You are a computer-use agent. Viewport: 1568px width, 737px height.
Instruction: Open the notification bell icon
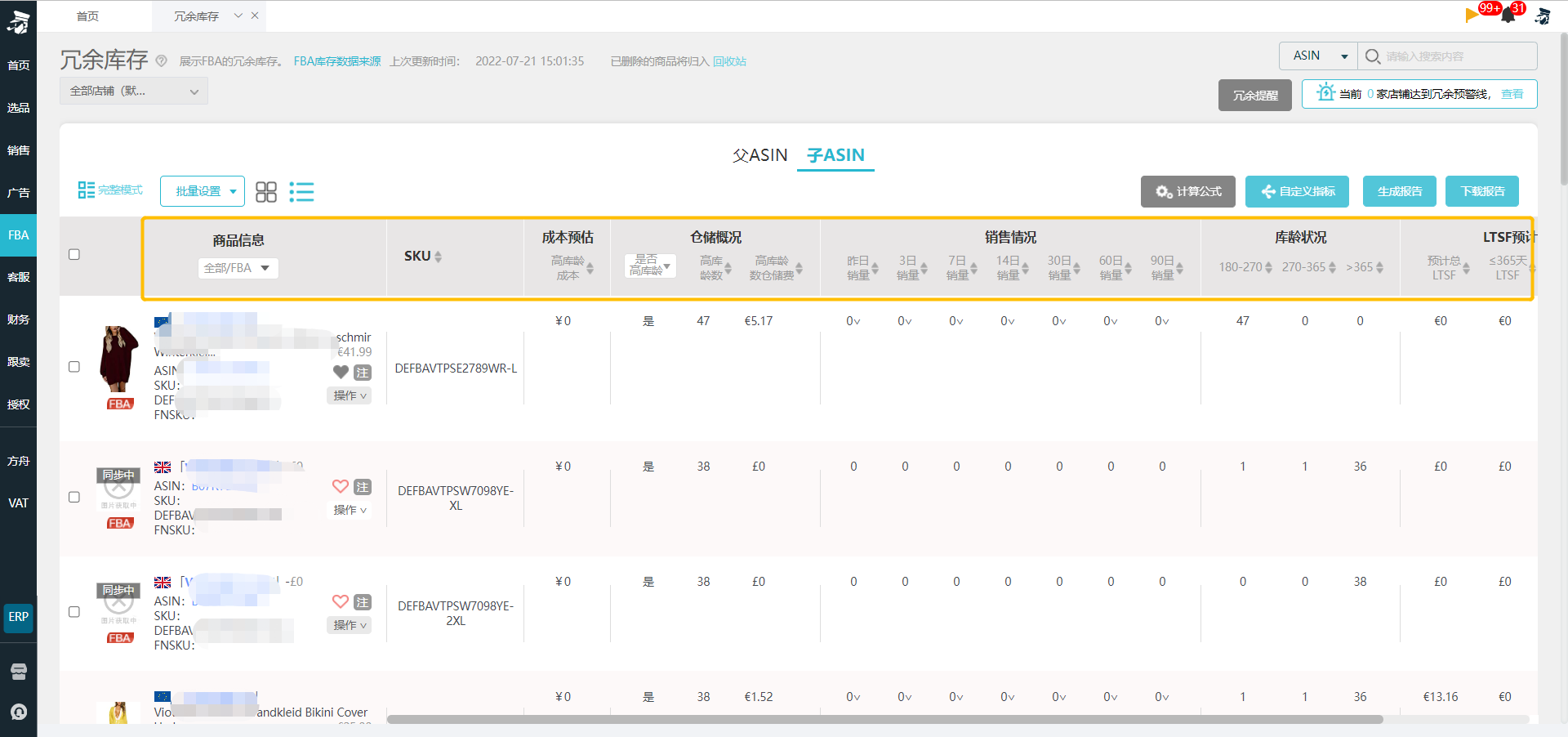point(1508,16)
